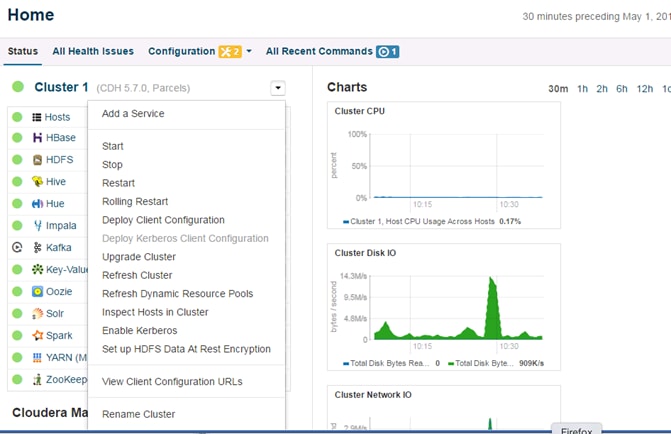Screen dimensions: 671x434
Task: Click Add a Service menu entry
Action: [x=133, y=114]
